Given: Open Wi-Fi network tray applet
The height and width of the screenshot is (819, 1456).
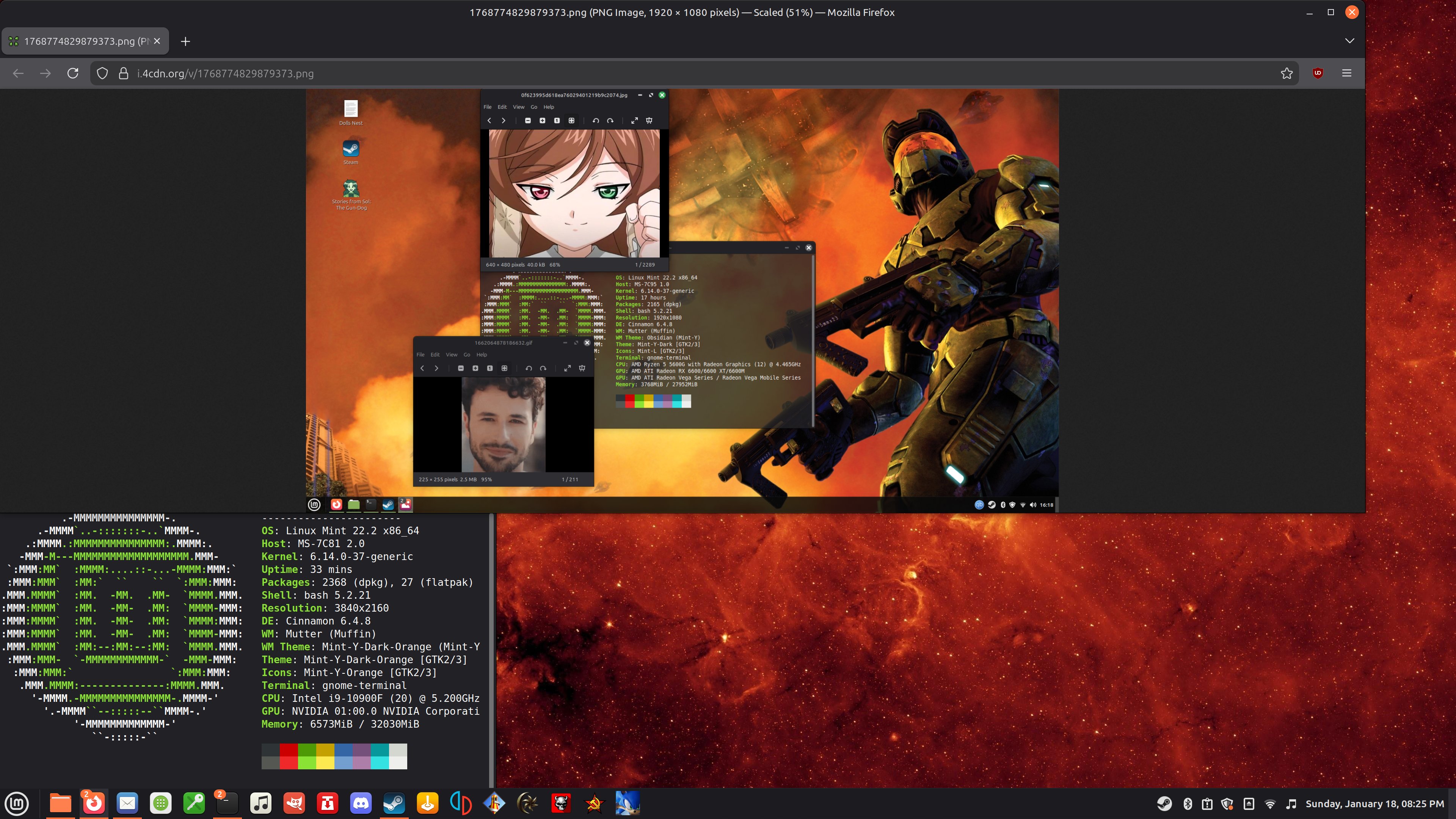Looking at the screenshot, I should 1270,804.
